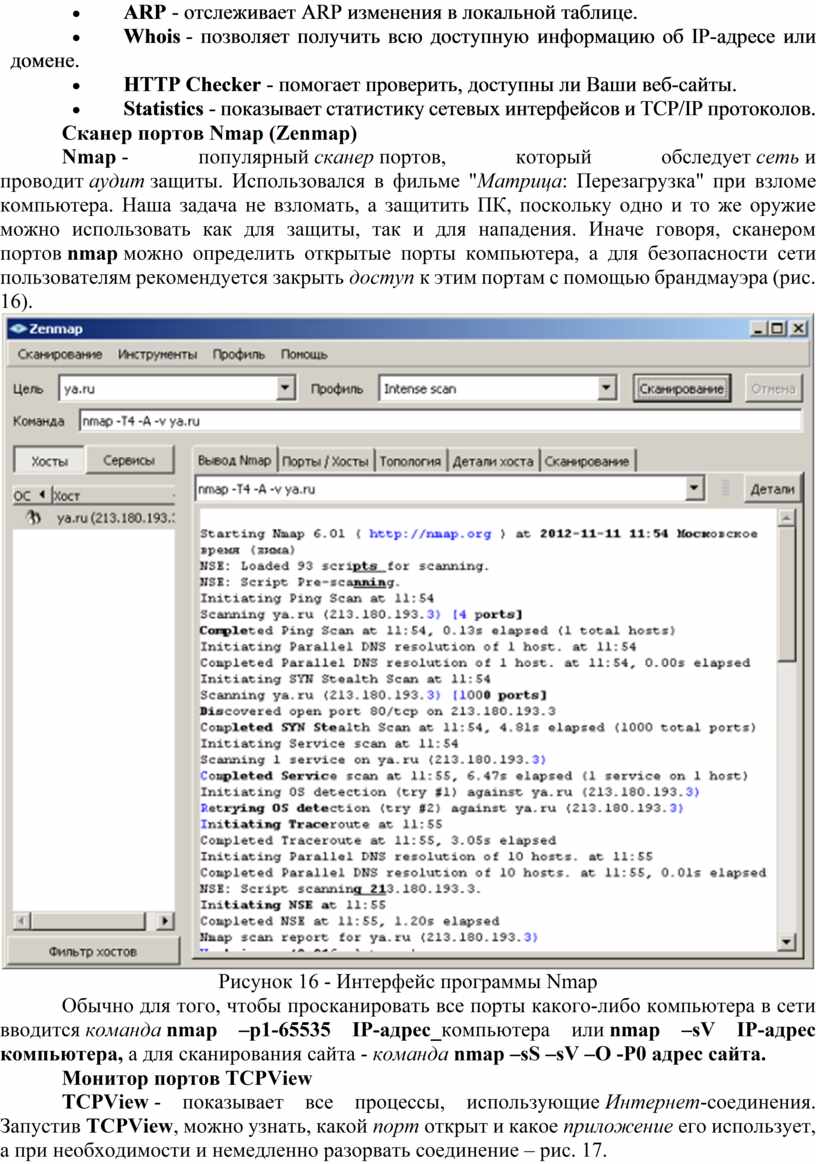Start the scan with the Сканирование button

(682, 388)
